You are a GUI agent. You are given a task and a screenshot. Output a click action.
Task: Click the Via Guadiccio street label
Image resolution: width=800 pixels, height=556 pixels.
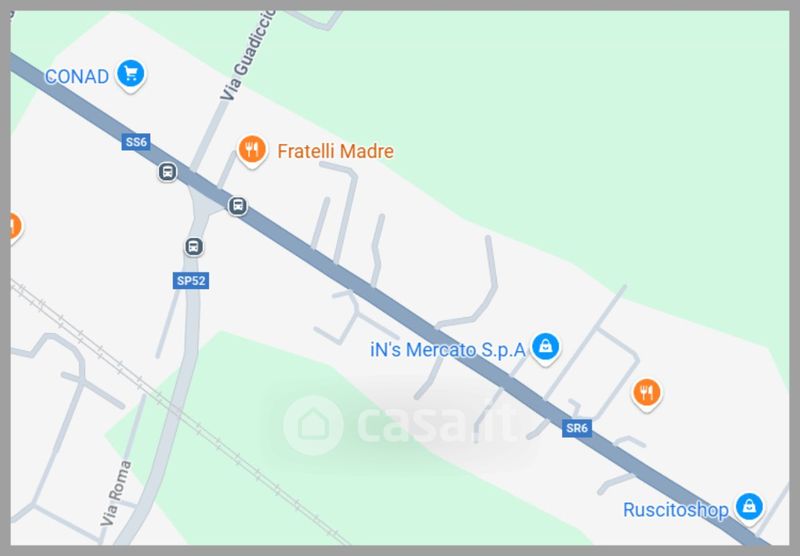pyautogui.click(x=247, y=55)
